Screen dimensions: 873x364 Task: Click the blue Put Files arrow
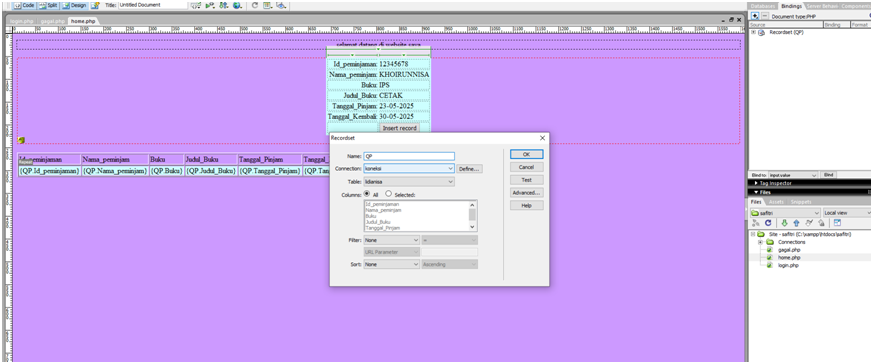click(x=796, y=223)
